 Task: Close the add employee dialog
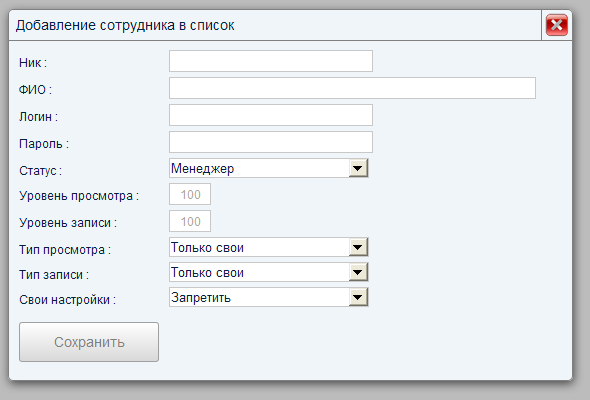(x=557, y=25)
